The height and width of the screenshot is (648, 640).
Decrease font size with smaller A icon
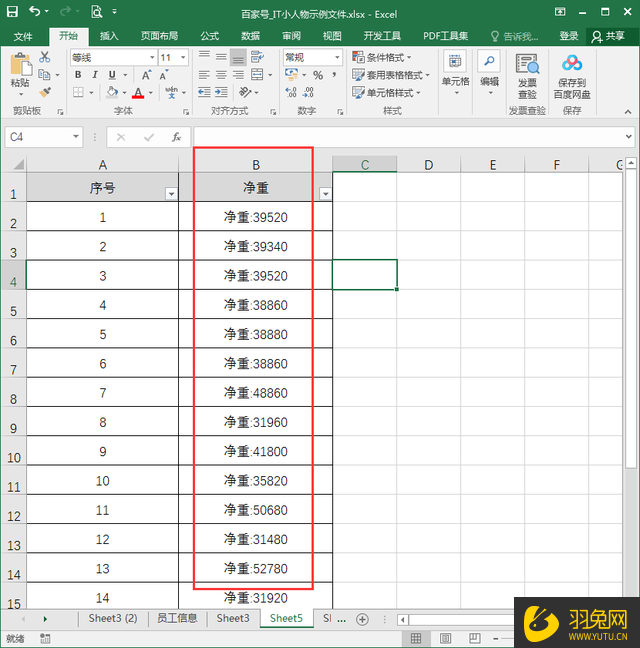pos(164,75)
